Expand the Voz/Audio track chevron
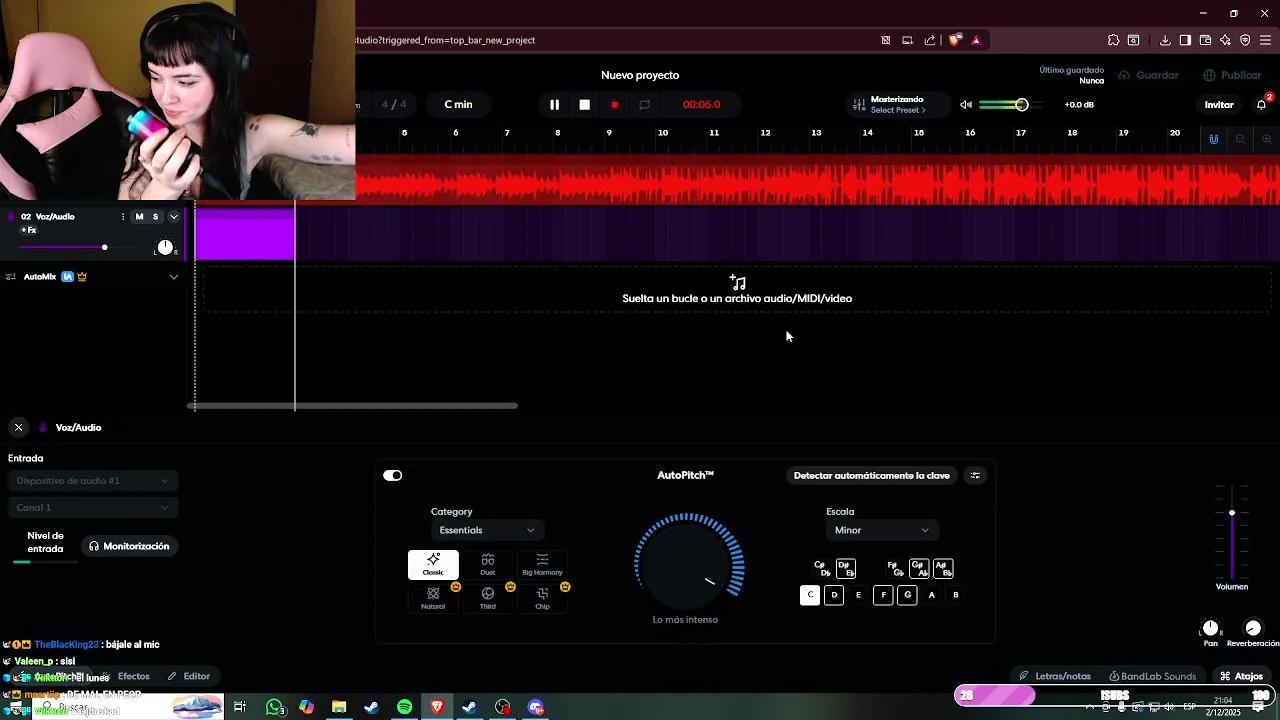Image resolution: width=1280 pixels, height=720 pixels. click(173, 217)
